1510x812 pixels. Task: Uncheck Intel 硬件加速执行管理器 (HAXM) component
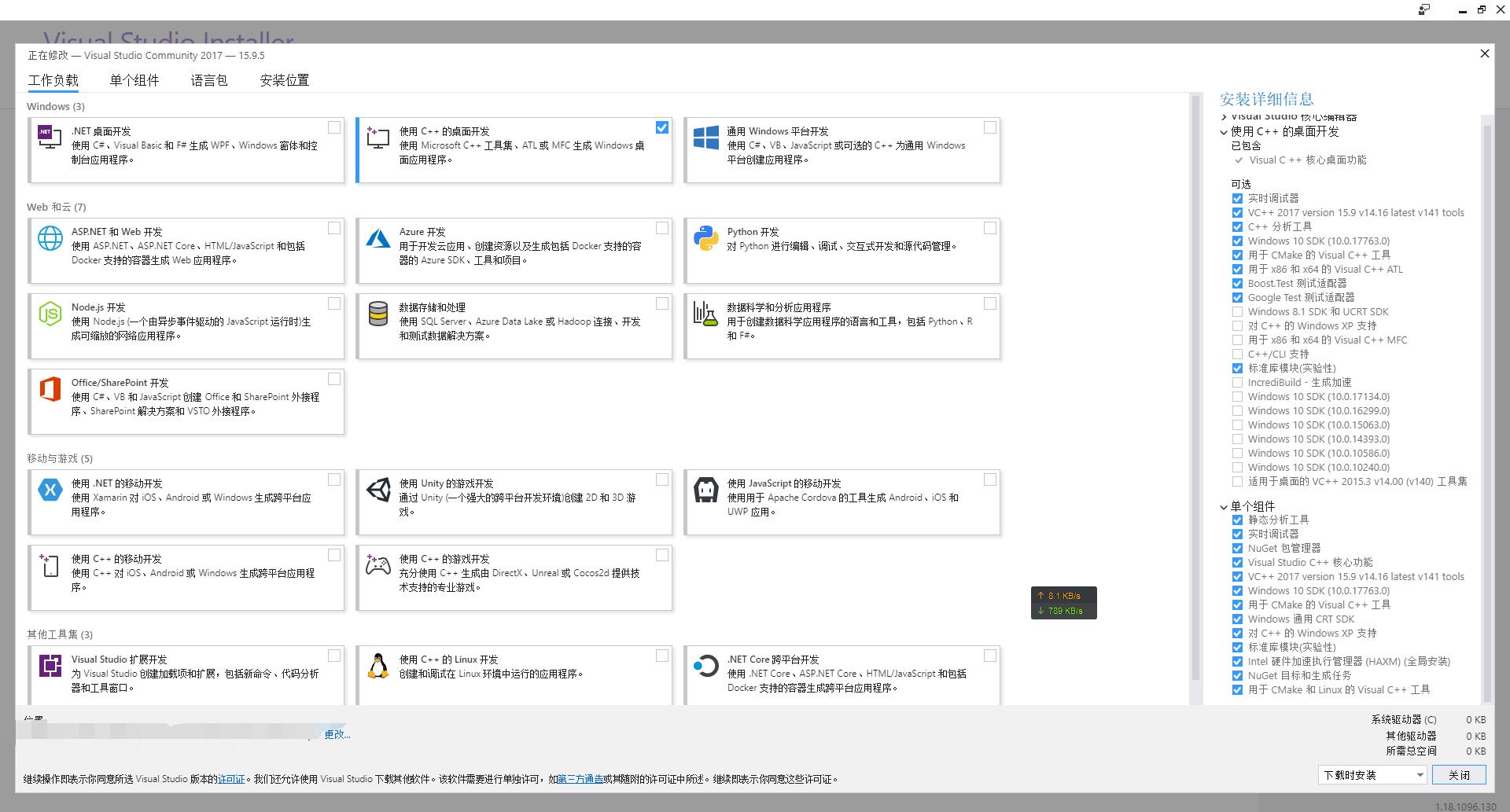(x=1237, y=662)
